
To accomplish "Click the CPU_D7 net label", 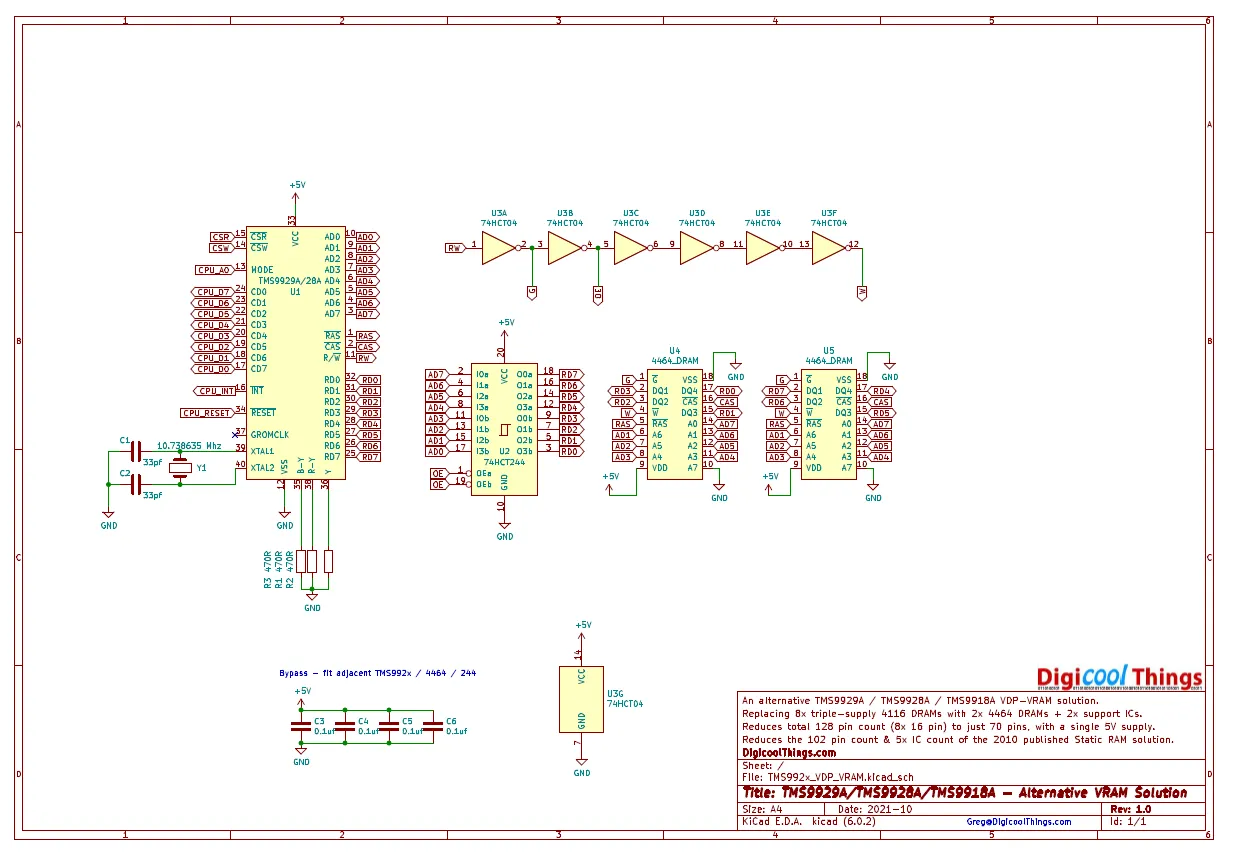I will (x=213, y=292).
